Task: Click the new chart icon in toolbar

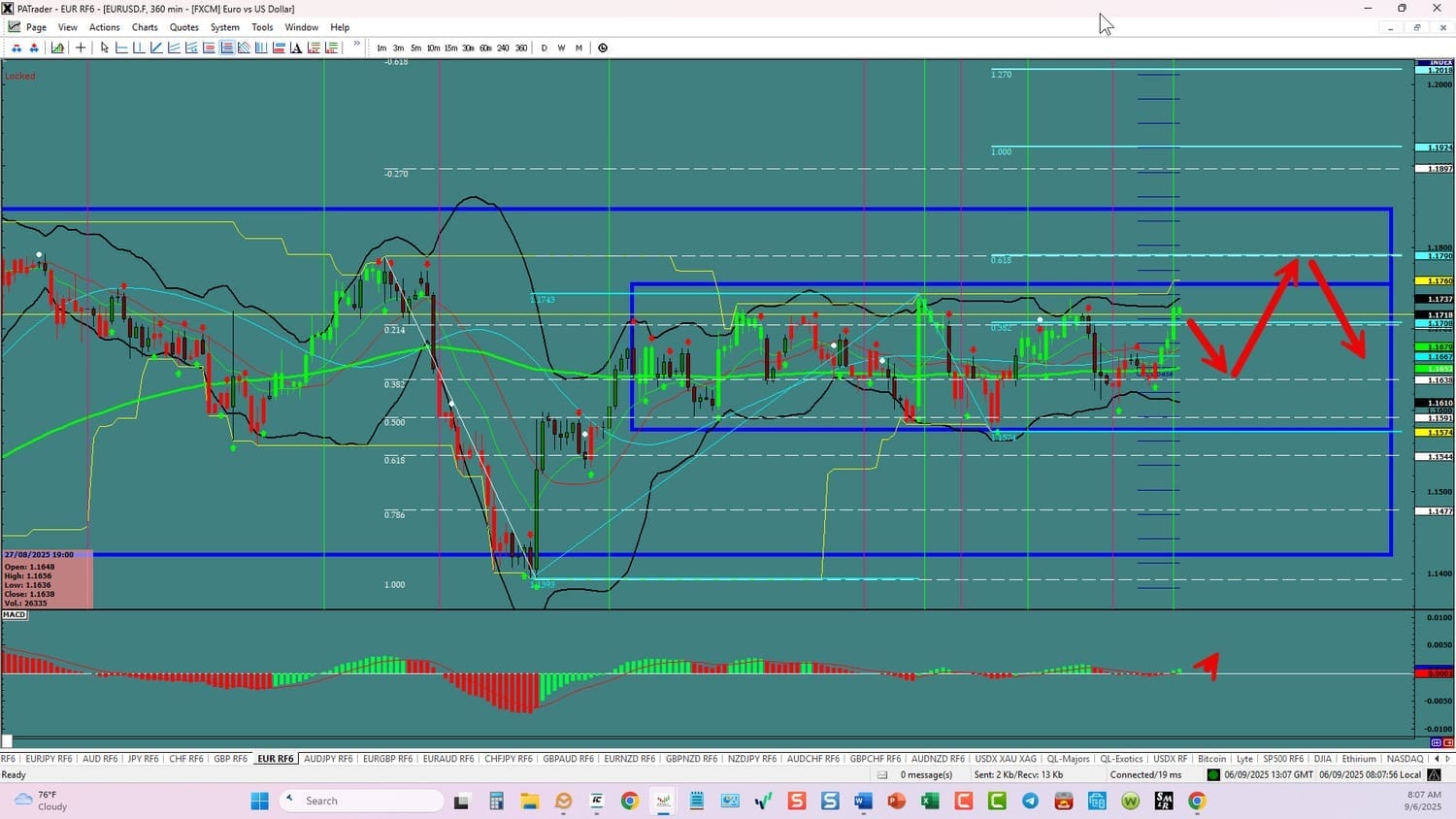Action: (x=57, y=48)
